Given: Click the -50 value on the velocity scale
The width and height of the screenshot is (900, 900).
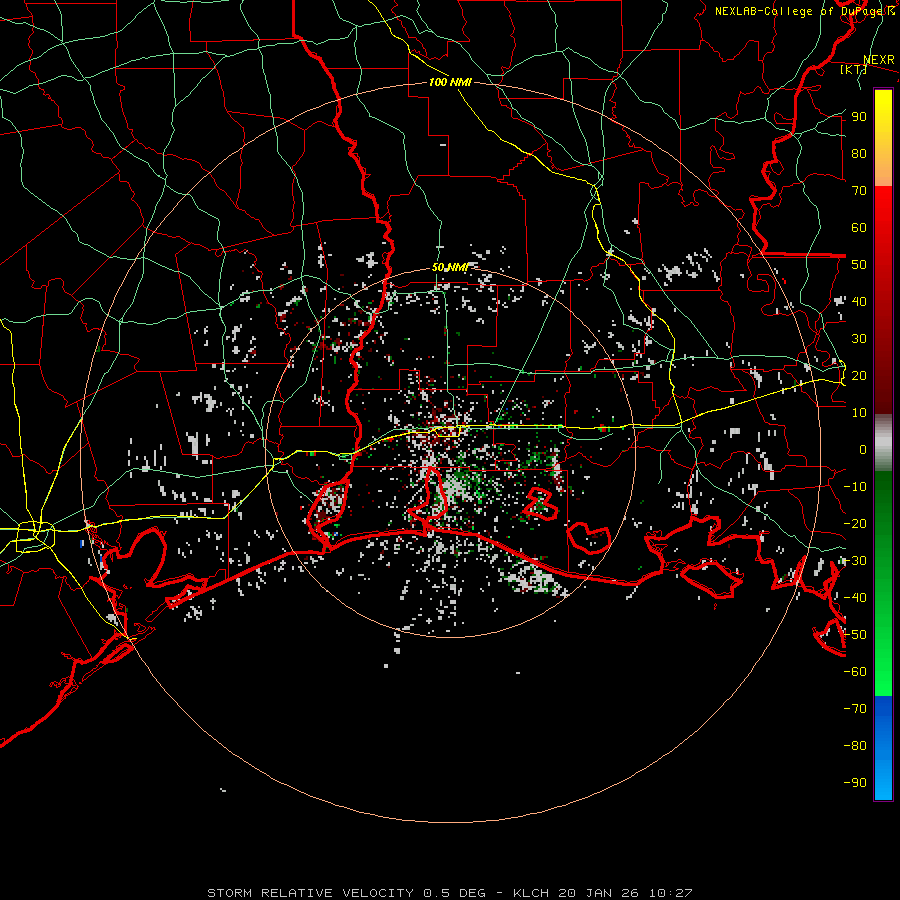Looking at the screenshot, I should [x=855, y=635].
